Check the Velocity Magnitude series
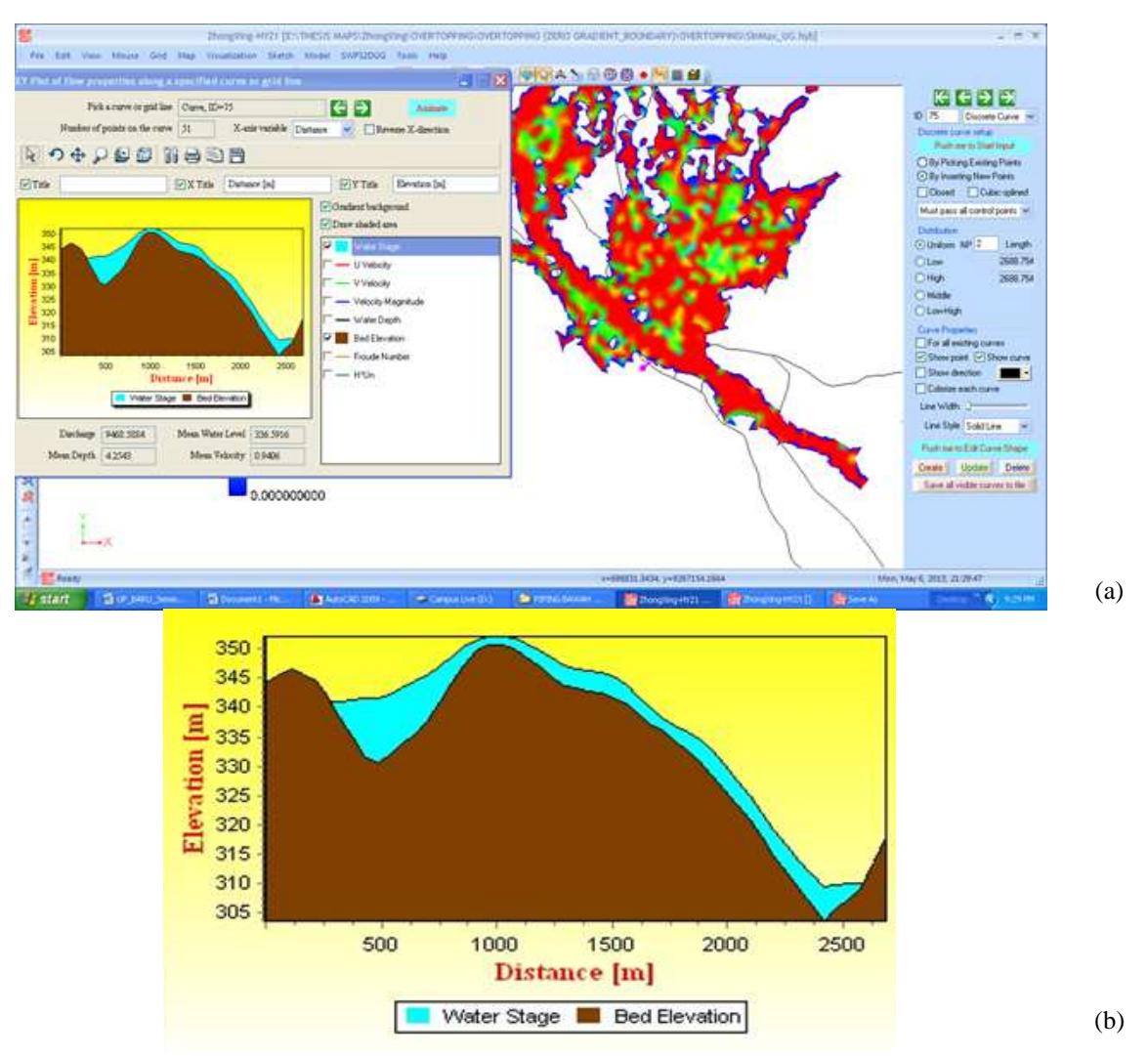The width and height of the screenshot is (1148, 1056). pos(327,301)
